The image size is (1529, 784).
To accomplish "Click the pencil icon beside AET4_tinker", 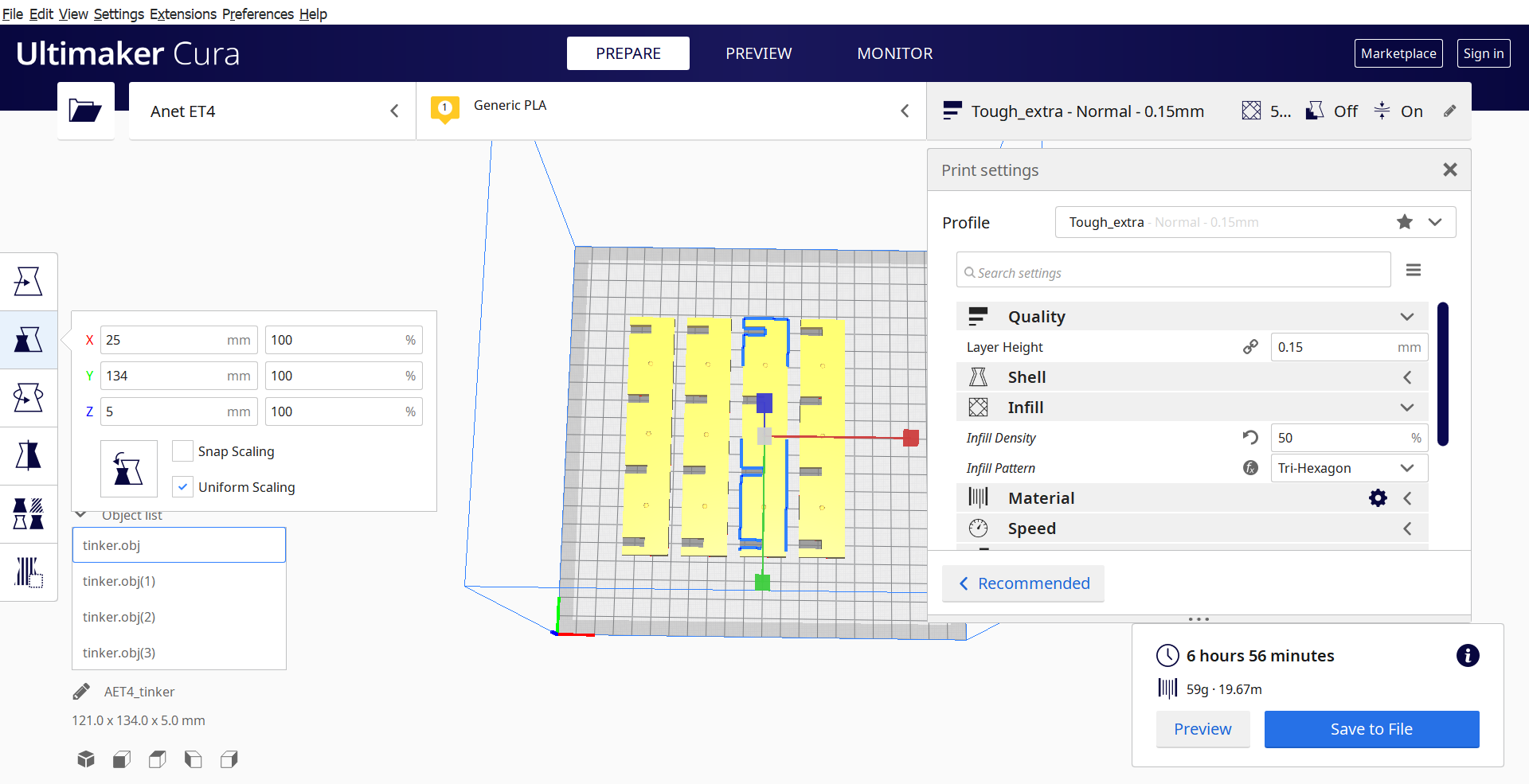I will (81, 692).
